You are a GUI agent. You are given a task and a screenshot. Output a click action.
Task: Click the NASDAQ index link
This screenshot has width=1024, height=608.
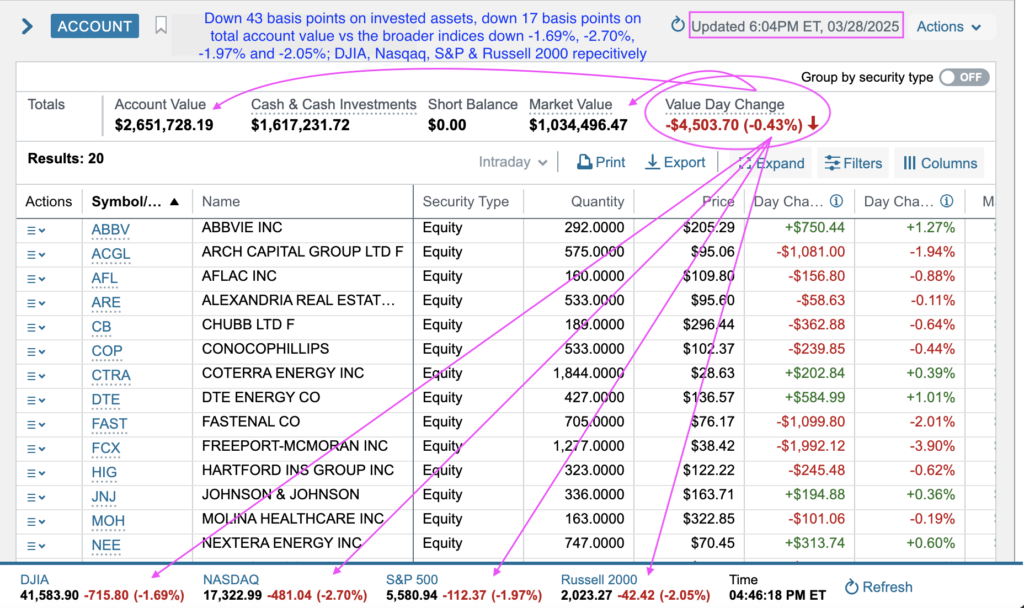point(231,579)
